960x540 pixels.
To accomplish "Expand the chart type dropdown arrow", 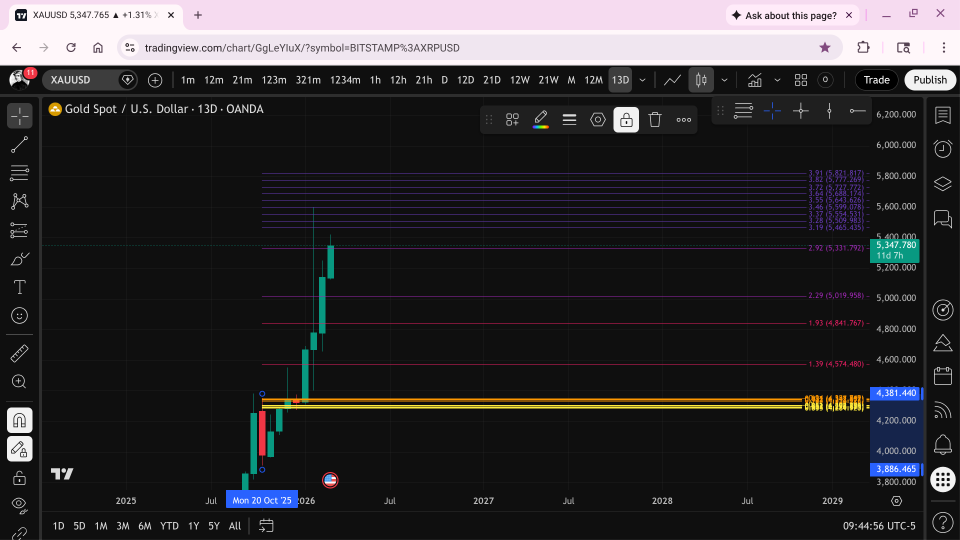I will [x=724, y=80].
